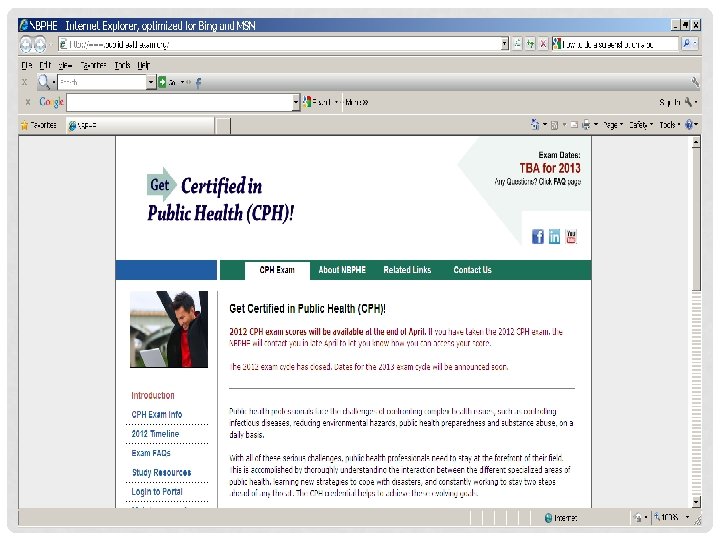Screen dimensions: 720x540
Task: Click the Get arrow logo graphic
Action: [x=161, y=185]
